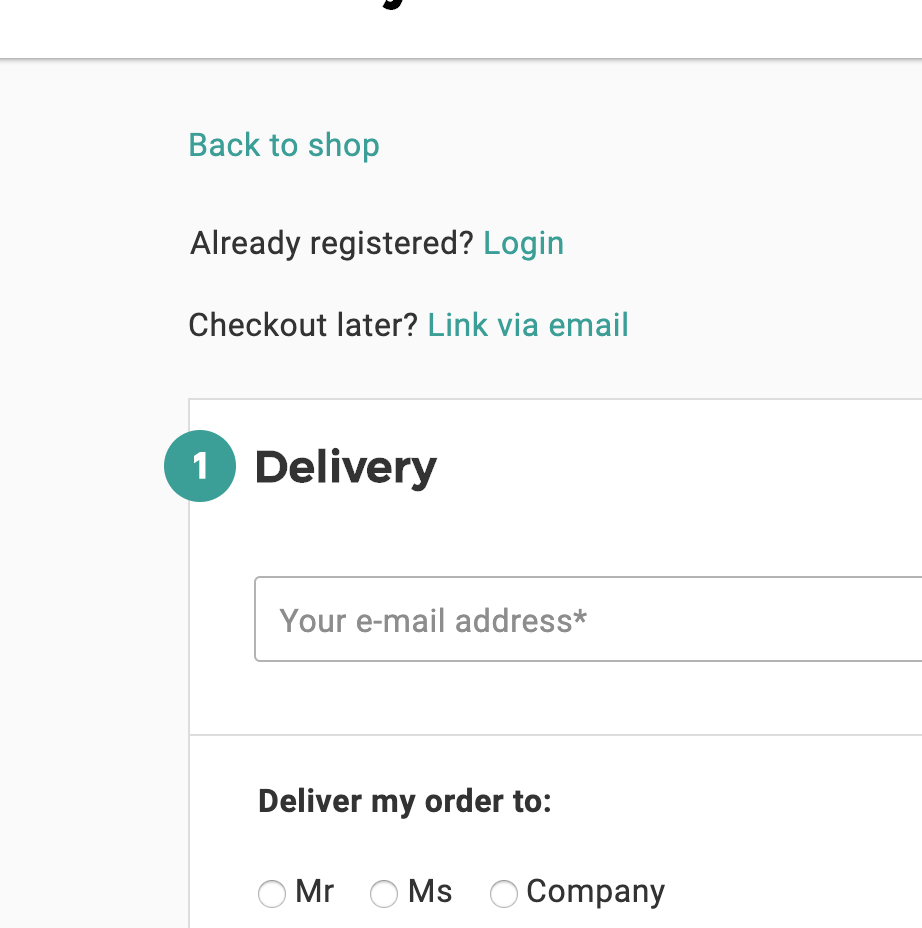Click the step 1 circle badge
The height and width of the screenshot is (928, 922).
tap(200, 466)
